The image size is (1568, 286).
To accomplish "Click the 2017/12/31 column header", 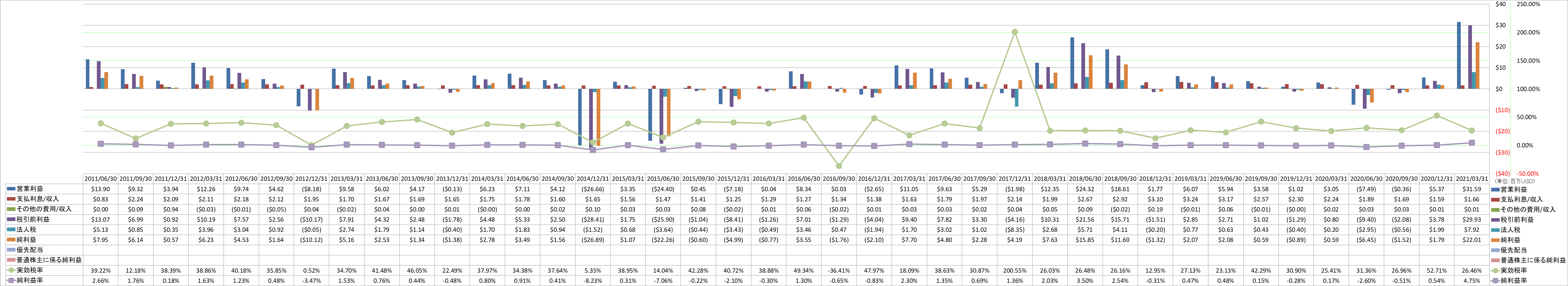I will (x=1015, y=179).
